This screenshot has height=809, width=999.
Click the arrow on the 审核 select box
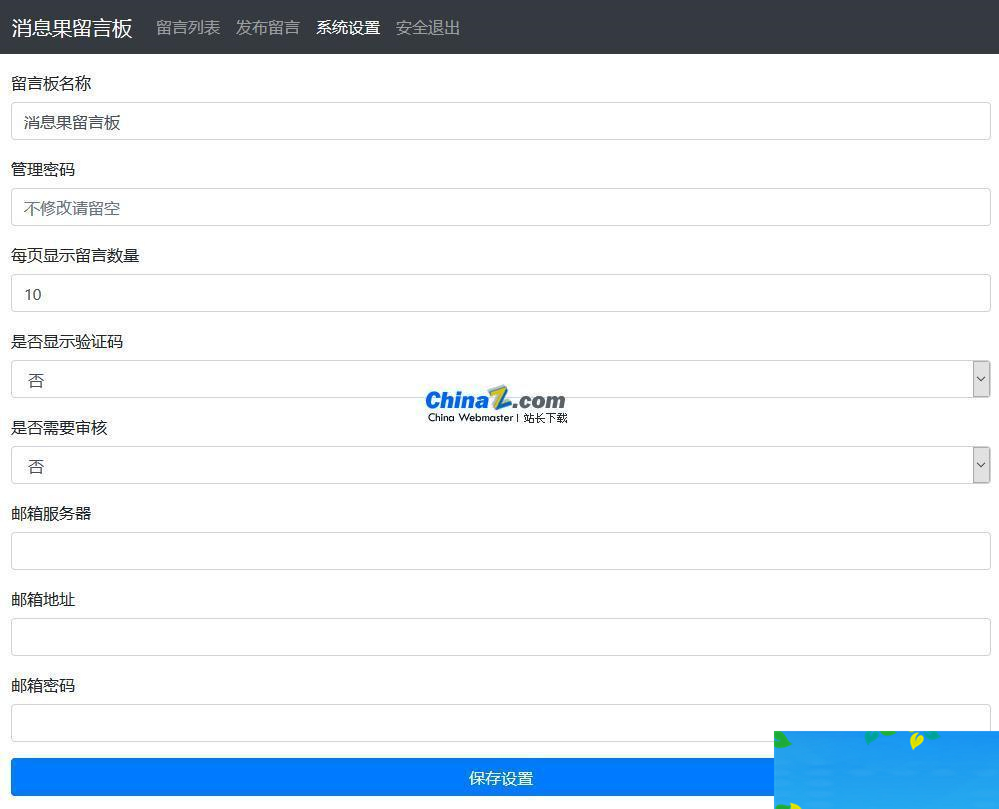coord(981,465)
